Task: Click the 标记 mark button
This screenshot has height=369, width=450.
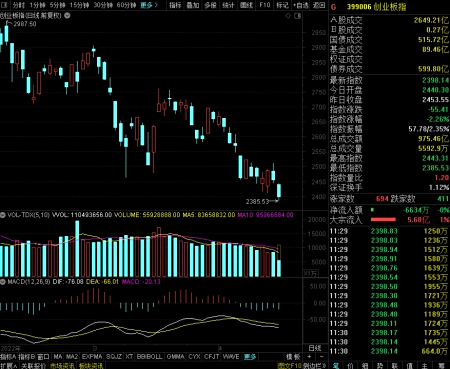Action: click(282, 5)
